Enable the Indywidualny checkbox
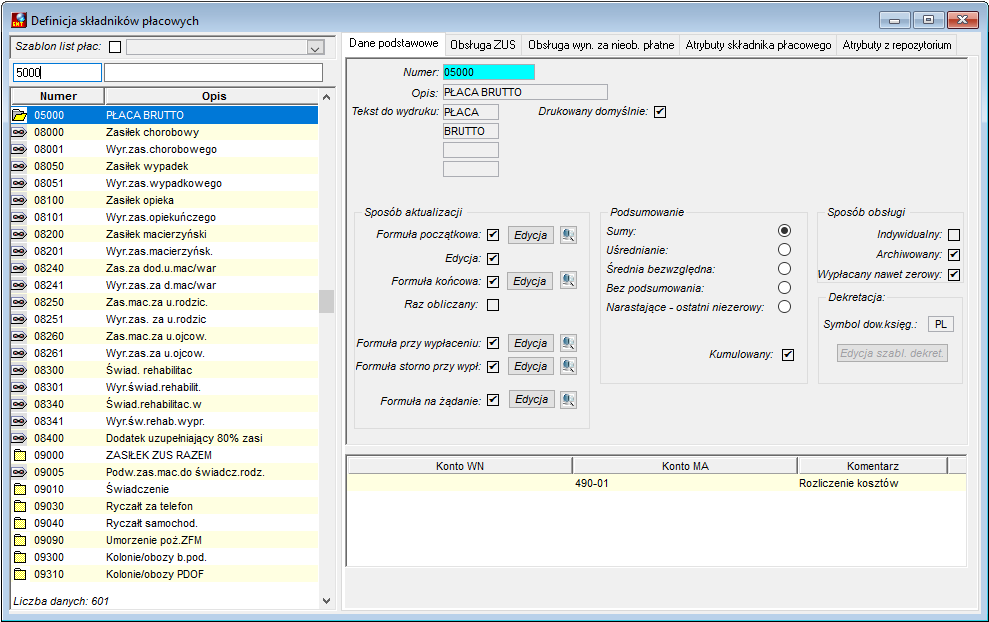This screenshot has height=622, width=989. 954,235
